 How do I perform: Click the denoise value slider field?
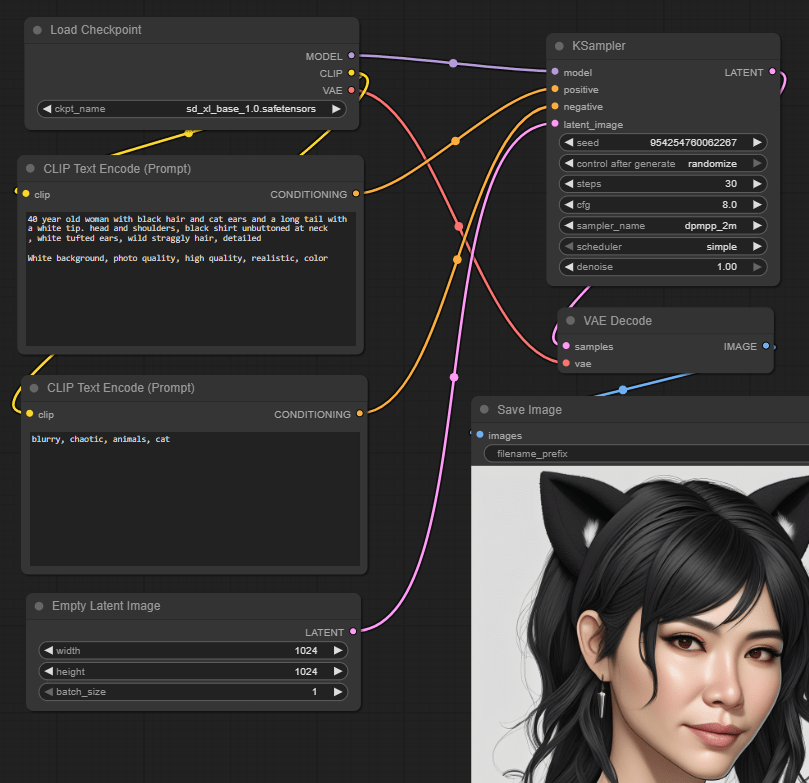(663, 267)
